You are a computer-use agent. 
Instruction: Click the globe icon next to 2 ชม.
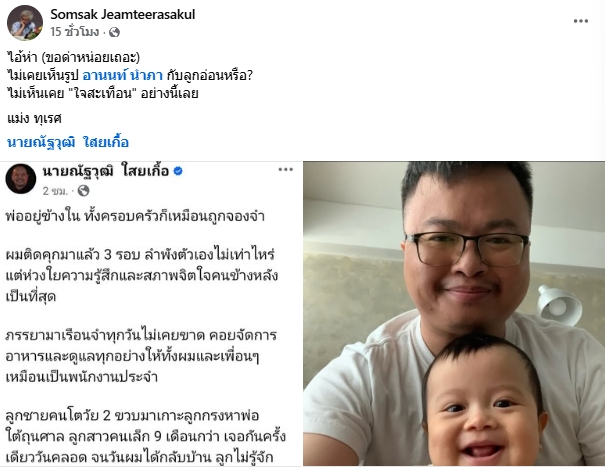[83, 191]
